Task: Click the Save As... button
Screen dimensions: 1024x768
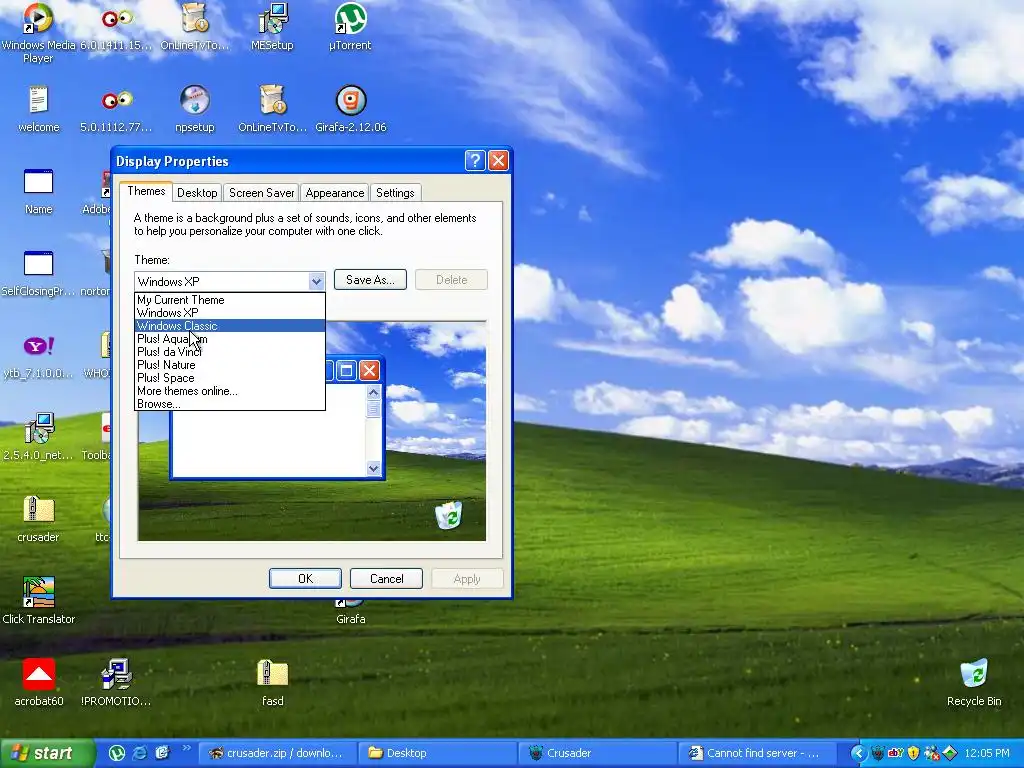Action: (x=370, y=280)
